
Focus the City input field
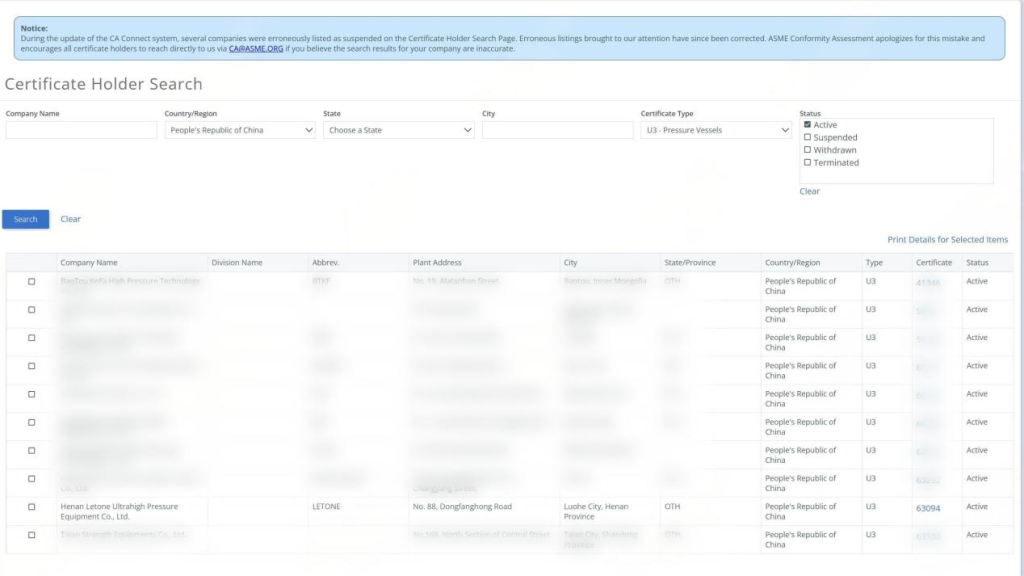pyautogui.click(x=557, y=130)
